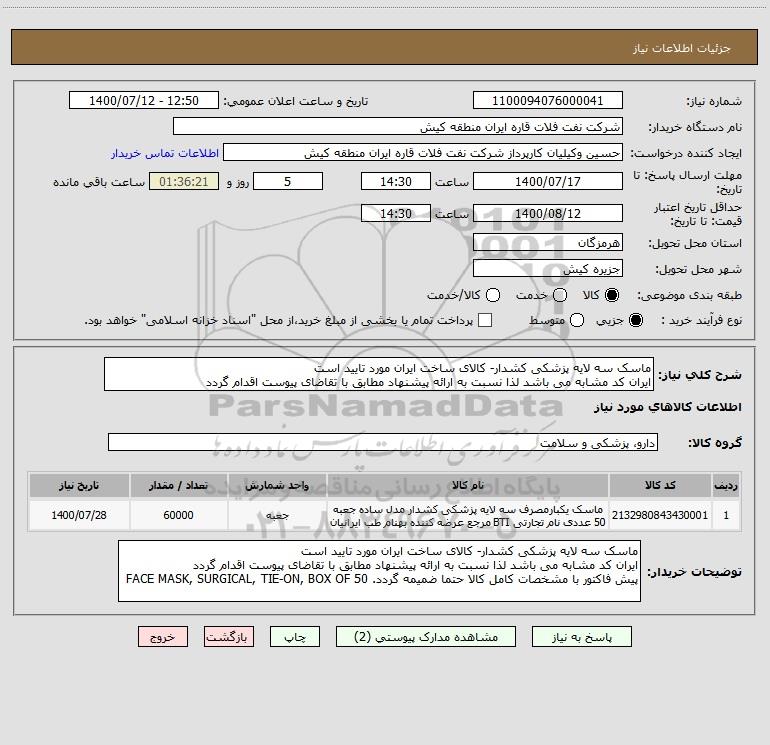Click the request creator field حسین وکیلیان

423,153
